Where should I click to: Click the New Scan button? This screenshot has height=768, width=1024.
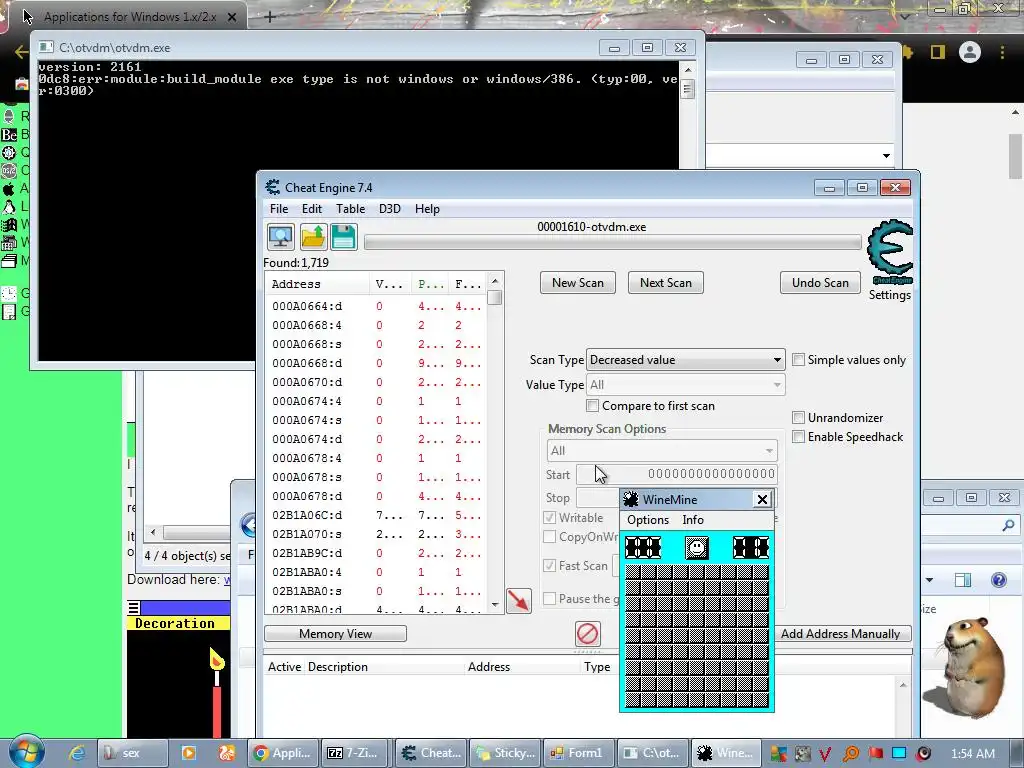point(577,283)
